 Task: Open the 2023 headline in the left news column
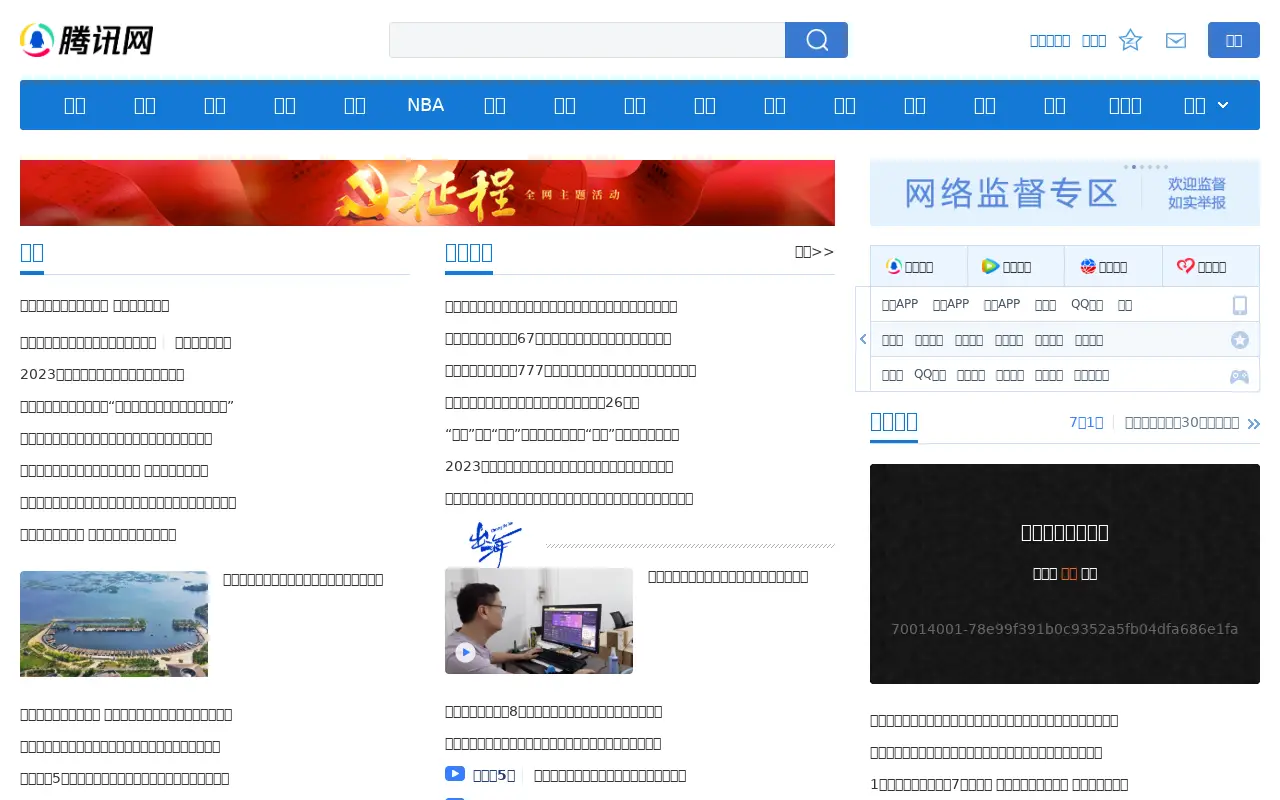[x=102, y=374]
